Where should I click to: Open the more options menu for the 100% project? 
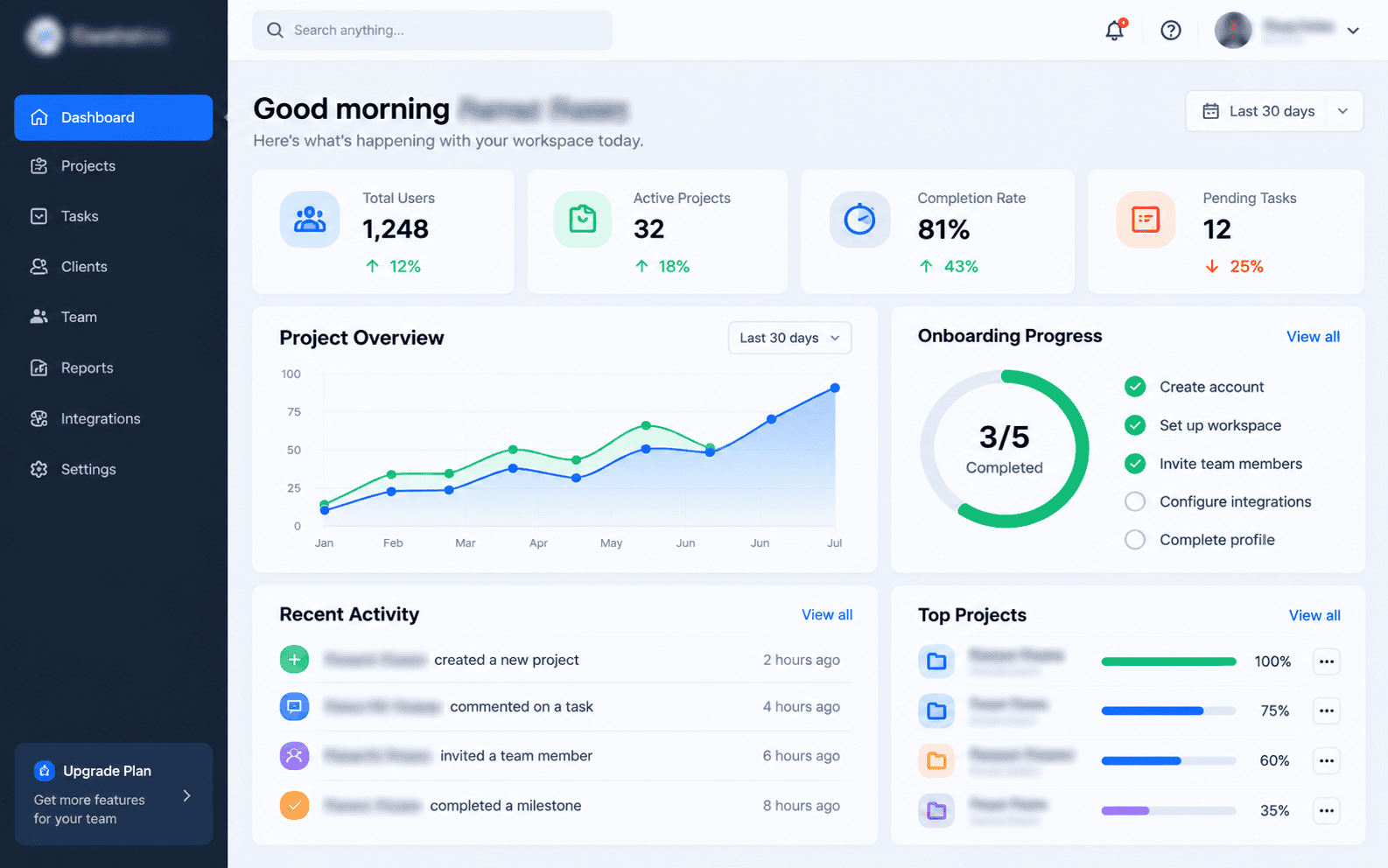1327,661
